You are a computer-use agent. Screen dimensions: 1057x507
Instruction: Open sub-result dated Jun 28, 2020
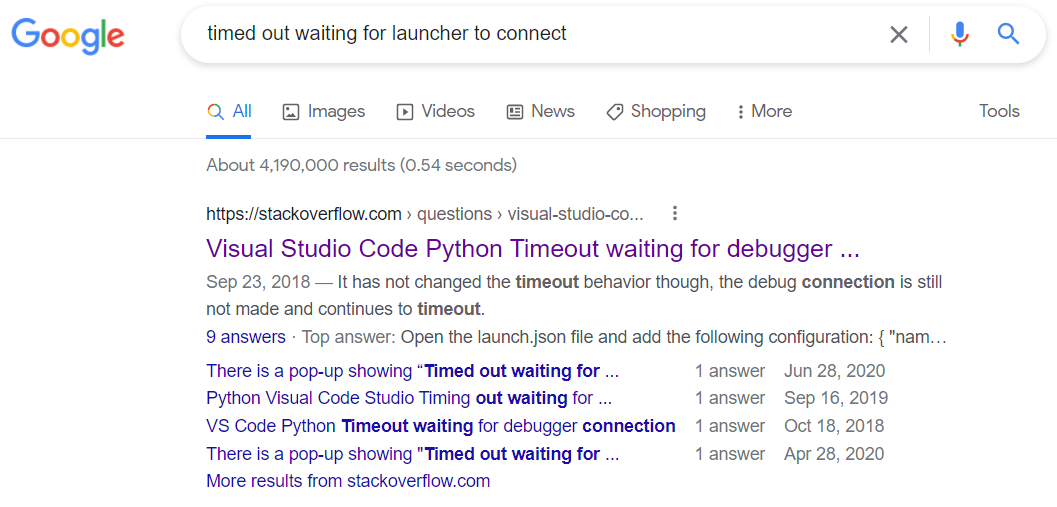pyautogui.click(x=413, y=371)
